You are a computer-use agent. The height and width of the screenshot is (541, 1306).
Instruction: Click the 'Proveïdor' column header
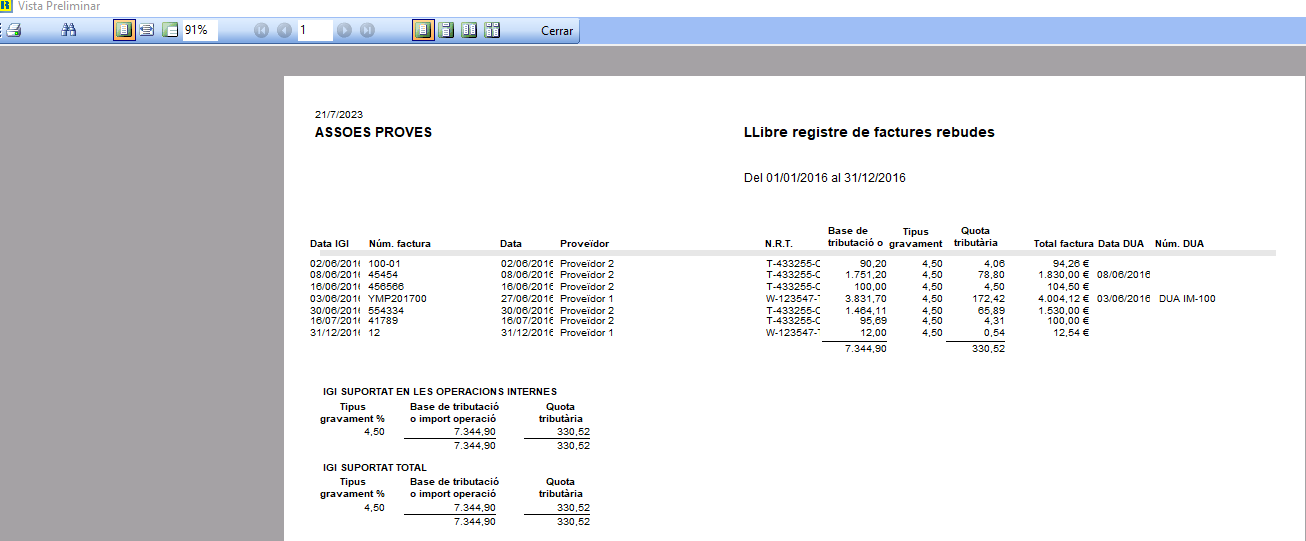[584, 244]
